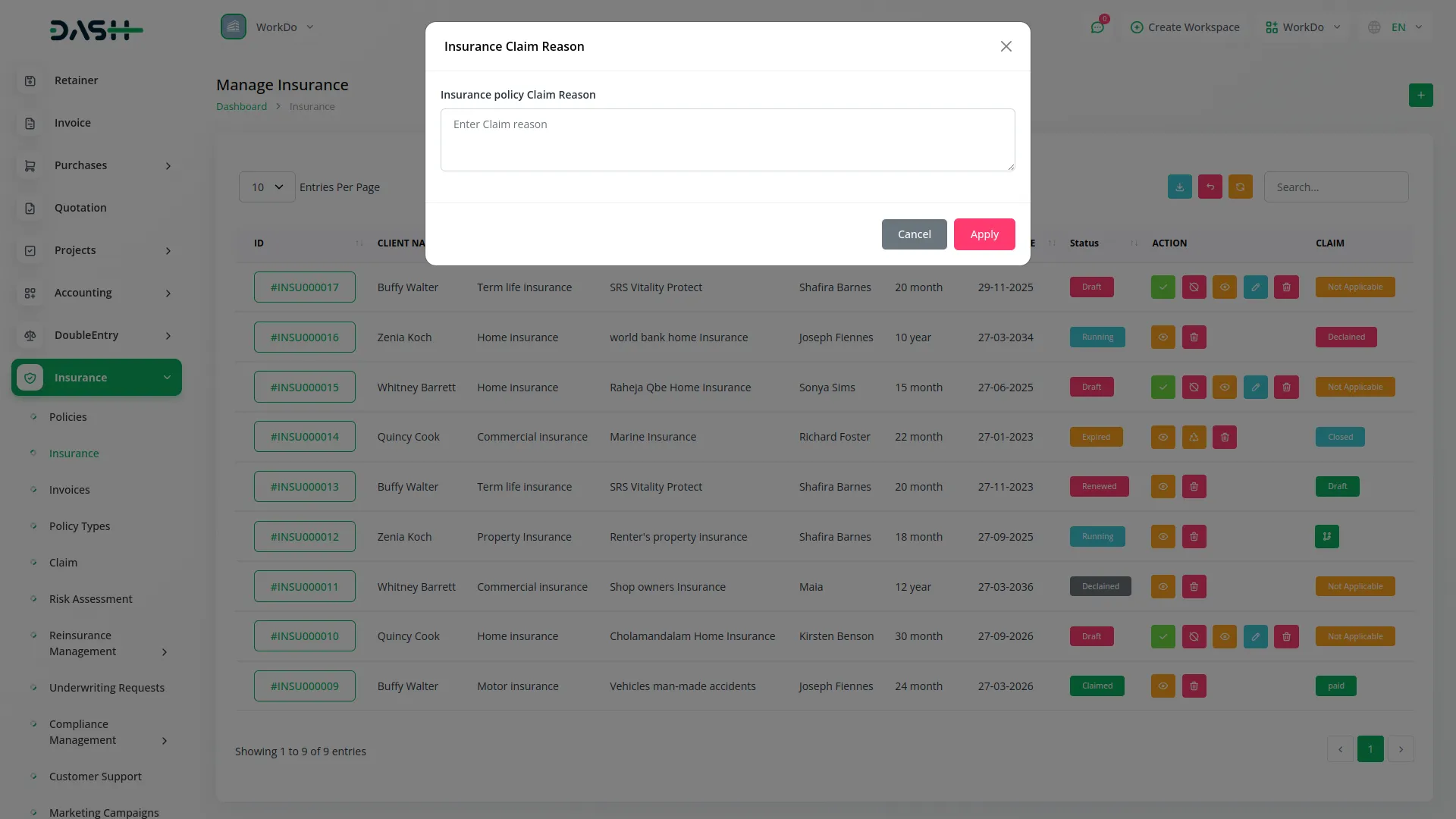The width and height of the screenshot is (1456, 819).
Task: Delete the #INSU000016 insurance entry
Action: coord(1194,337)
